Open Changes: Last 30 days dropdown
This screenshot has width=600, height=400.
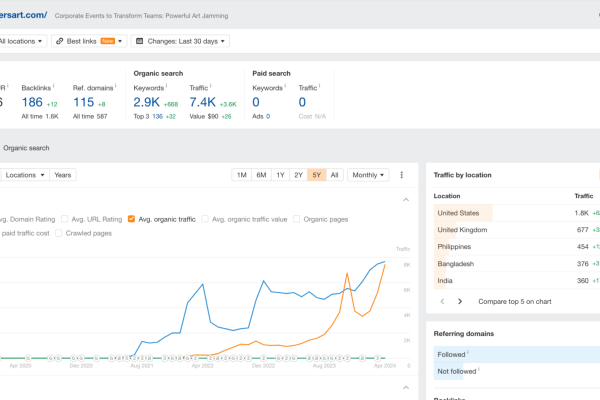(180, 41)
